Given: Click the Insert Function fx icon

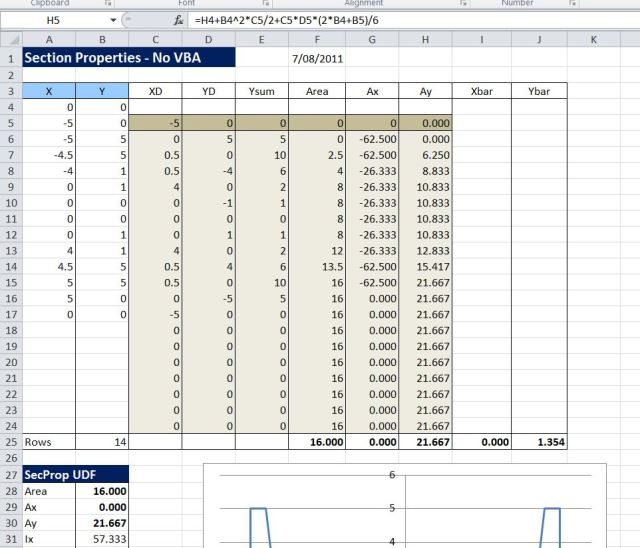Looking at the screenshot, I should [x=178, y=20].
